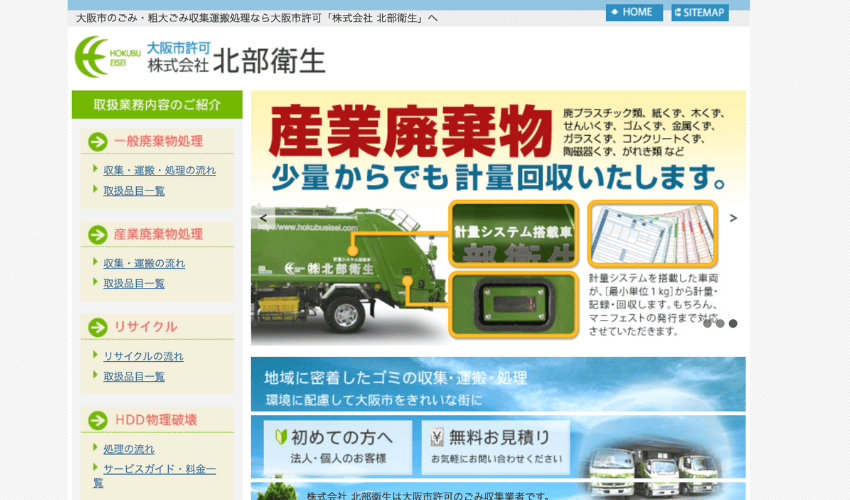
Task: Click the Hokubu Eisei company logo
Action: point(107,57)
